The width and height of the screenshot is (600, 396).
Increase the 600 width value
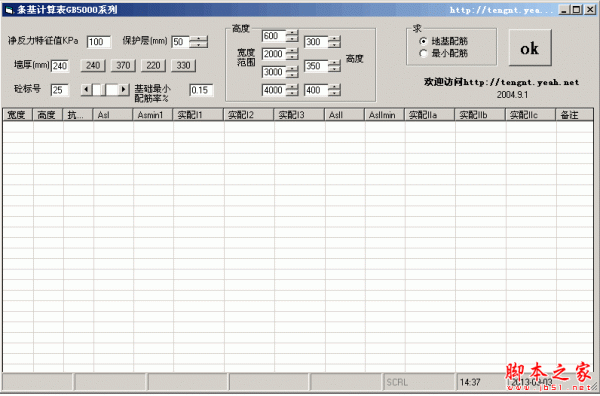pyautogui.click(x=292, y=33)
